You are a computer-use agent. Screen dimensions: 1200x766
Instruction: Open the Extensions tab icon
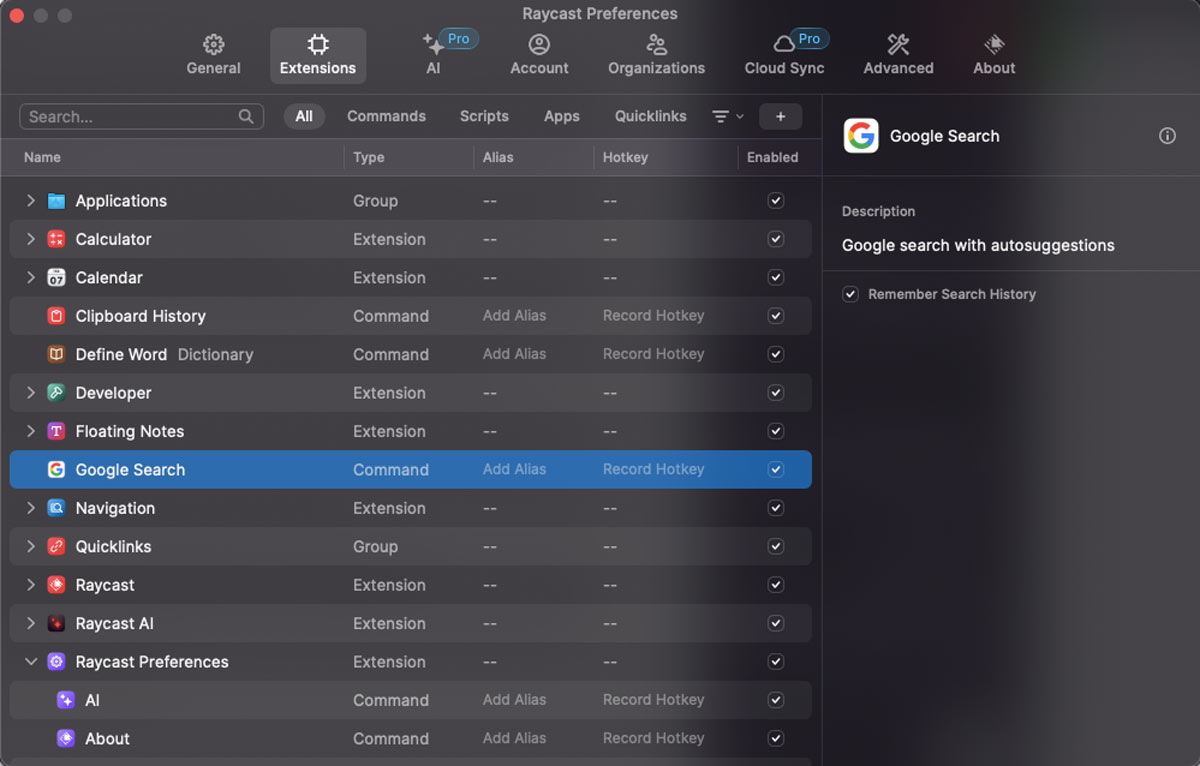point(318,46)
